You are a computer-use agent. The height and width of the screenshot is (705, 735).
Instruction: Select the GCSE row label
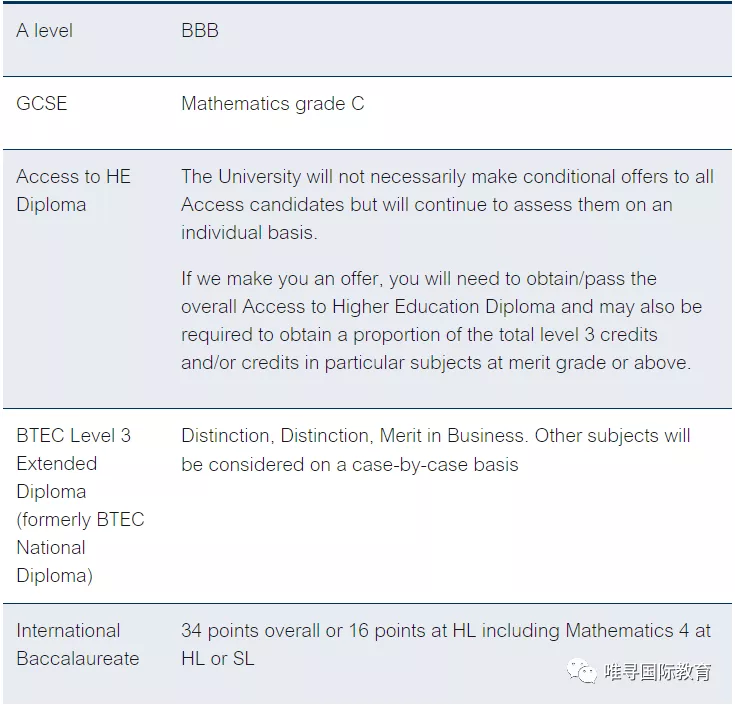42,104
